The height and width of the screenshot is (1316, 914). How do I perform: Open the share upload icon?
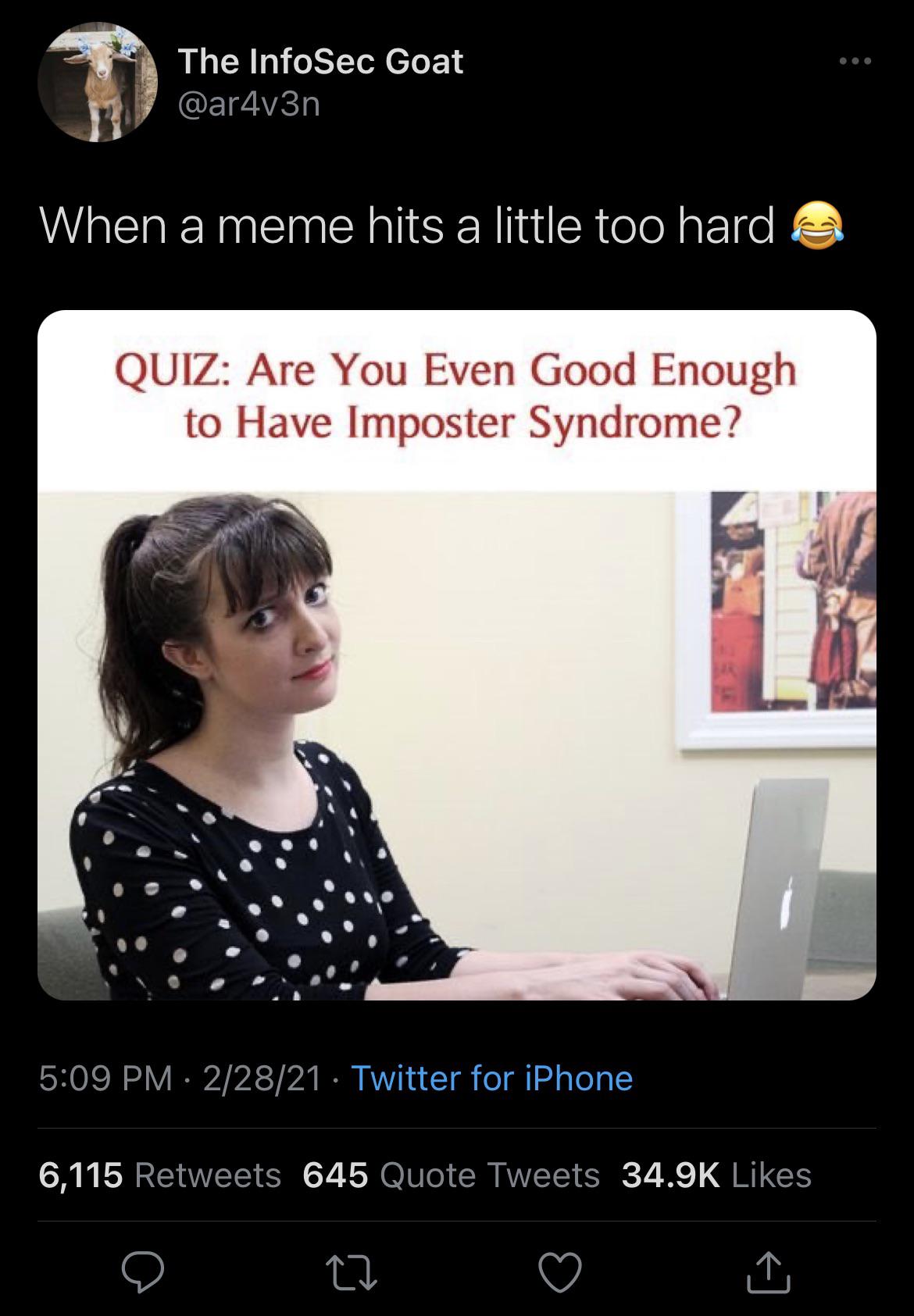tap(769, 1272)
